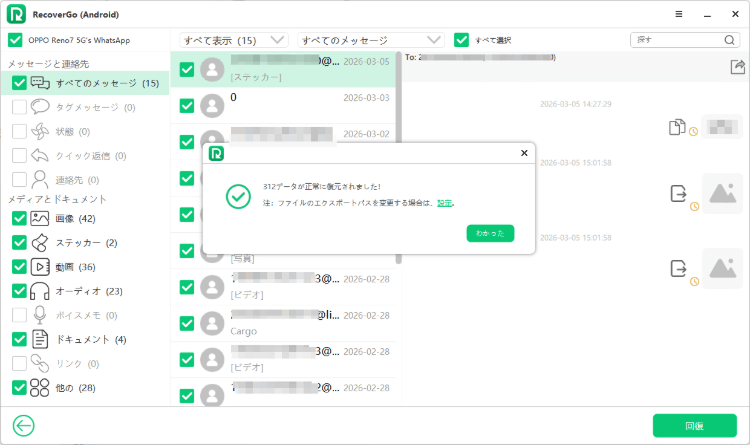Click the images picture icon
This screenshot has height=445, width=750.
[40, 219]
